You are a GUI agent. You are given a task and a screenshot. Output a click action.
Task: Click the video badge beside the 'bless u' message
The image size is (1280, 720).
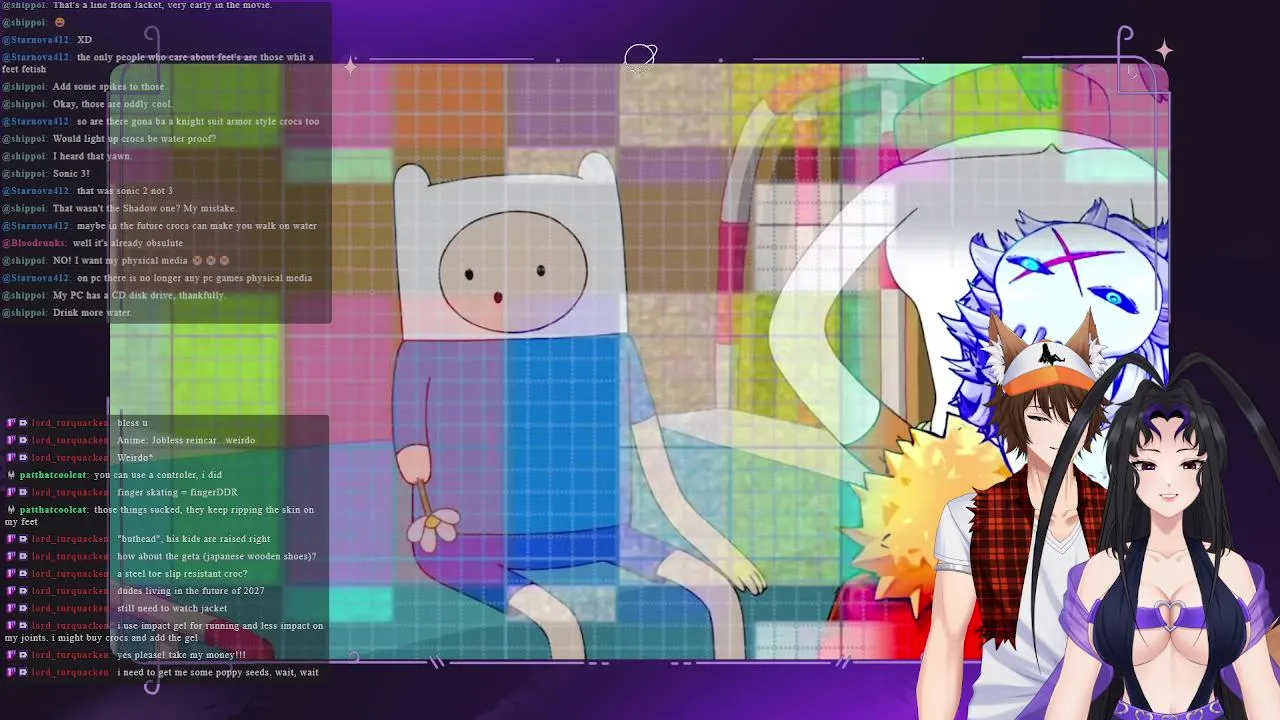[x=23, y=423]
